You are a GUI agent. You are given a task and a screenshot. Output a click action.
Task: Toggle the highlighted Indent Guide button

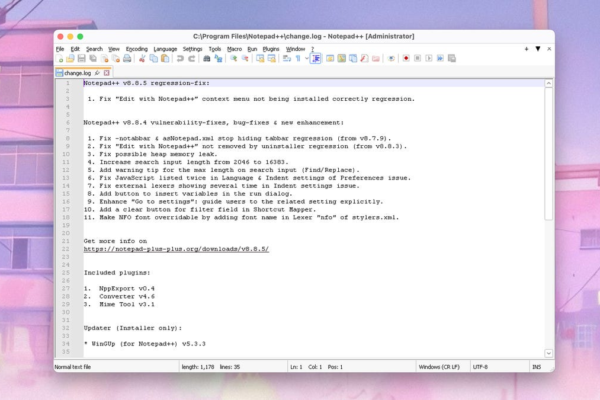point(316,59)
